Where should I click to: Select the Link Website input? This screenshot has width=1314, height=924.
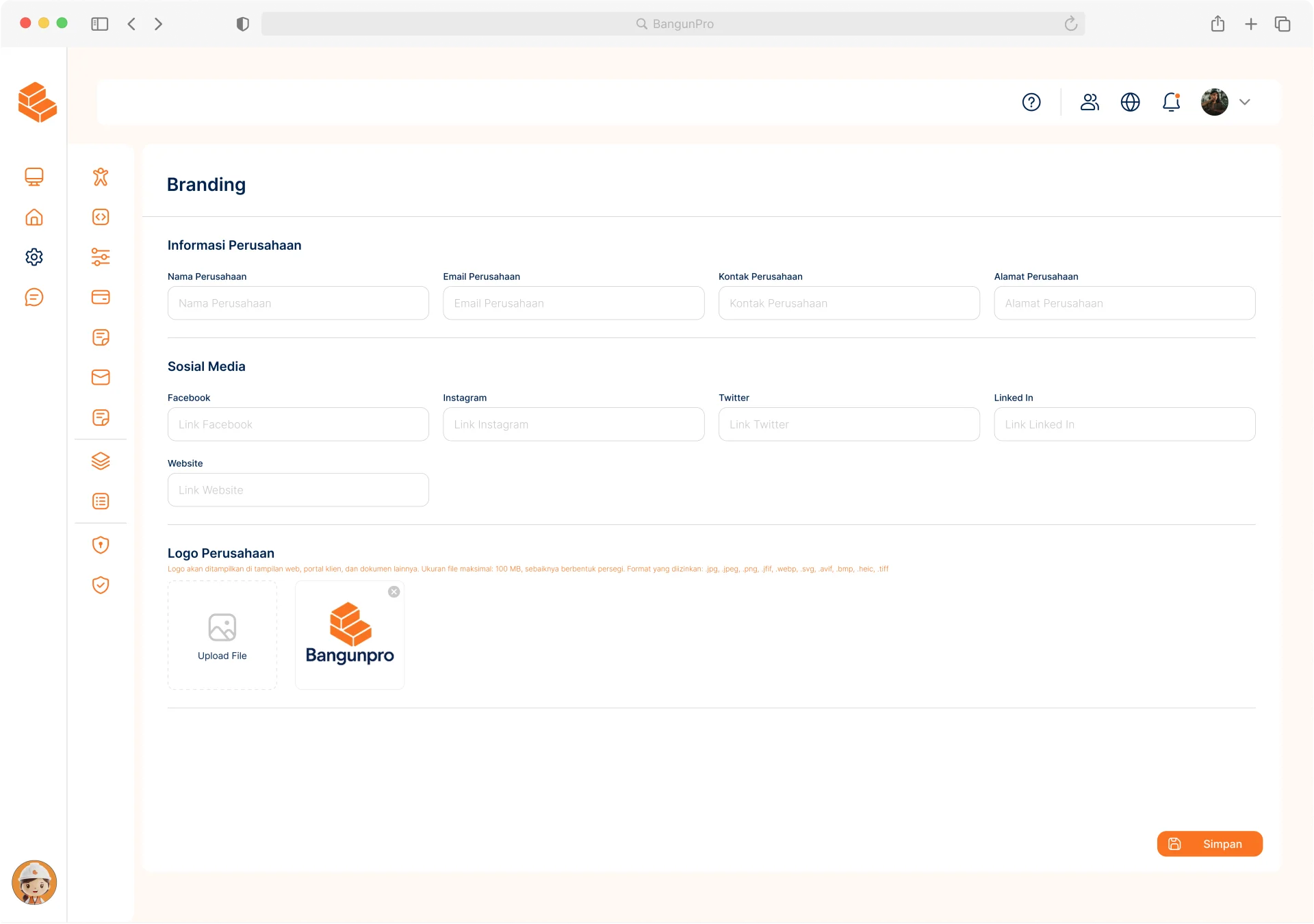[x=298, y=490]
